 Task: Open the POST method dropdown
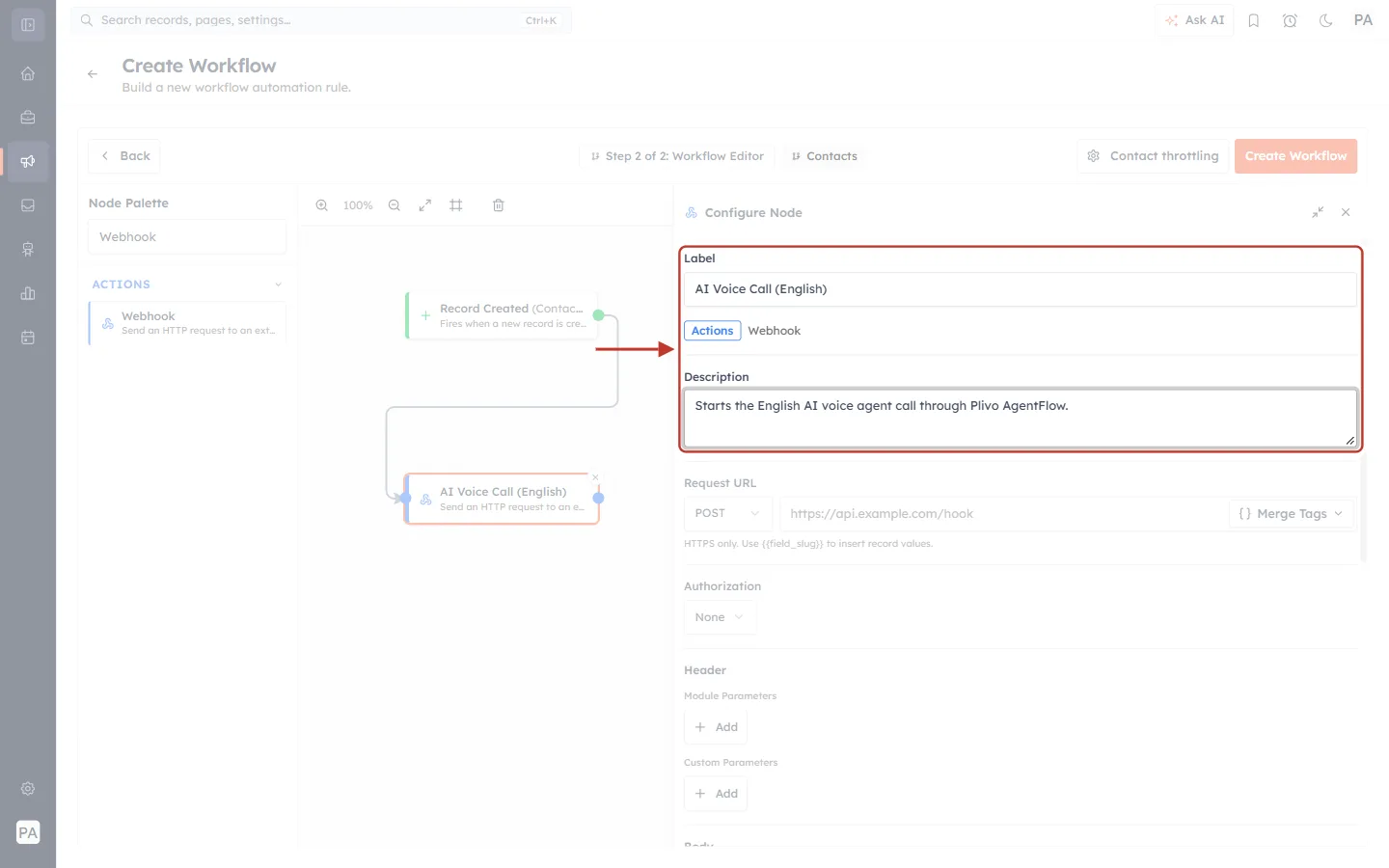coord(727,513)
